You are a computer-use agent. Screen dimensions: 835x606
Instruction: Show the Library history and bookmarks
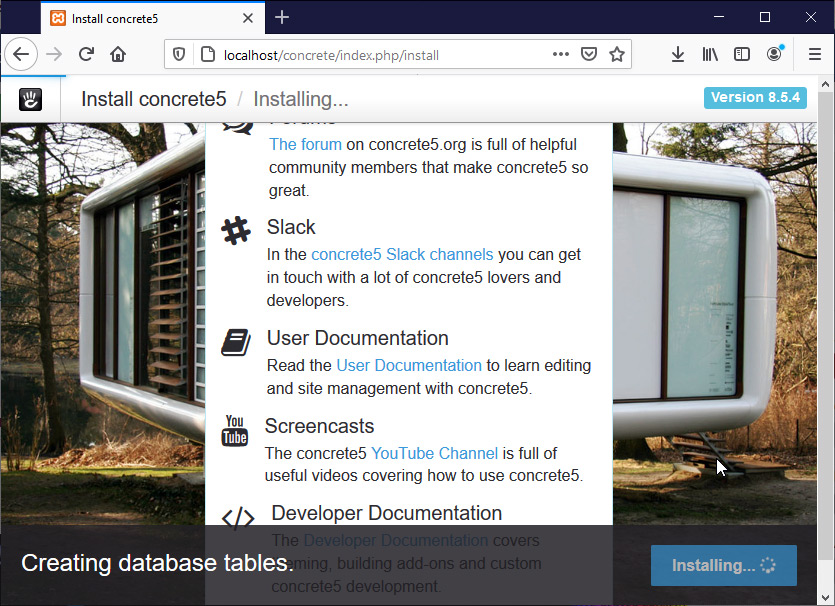(x=710, y=55)
